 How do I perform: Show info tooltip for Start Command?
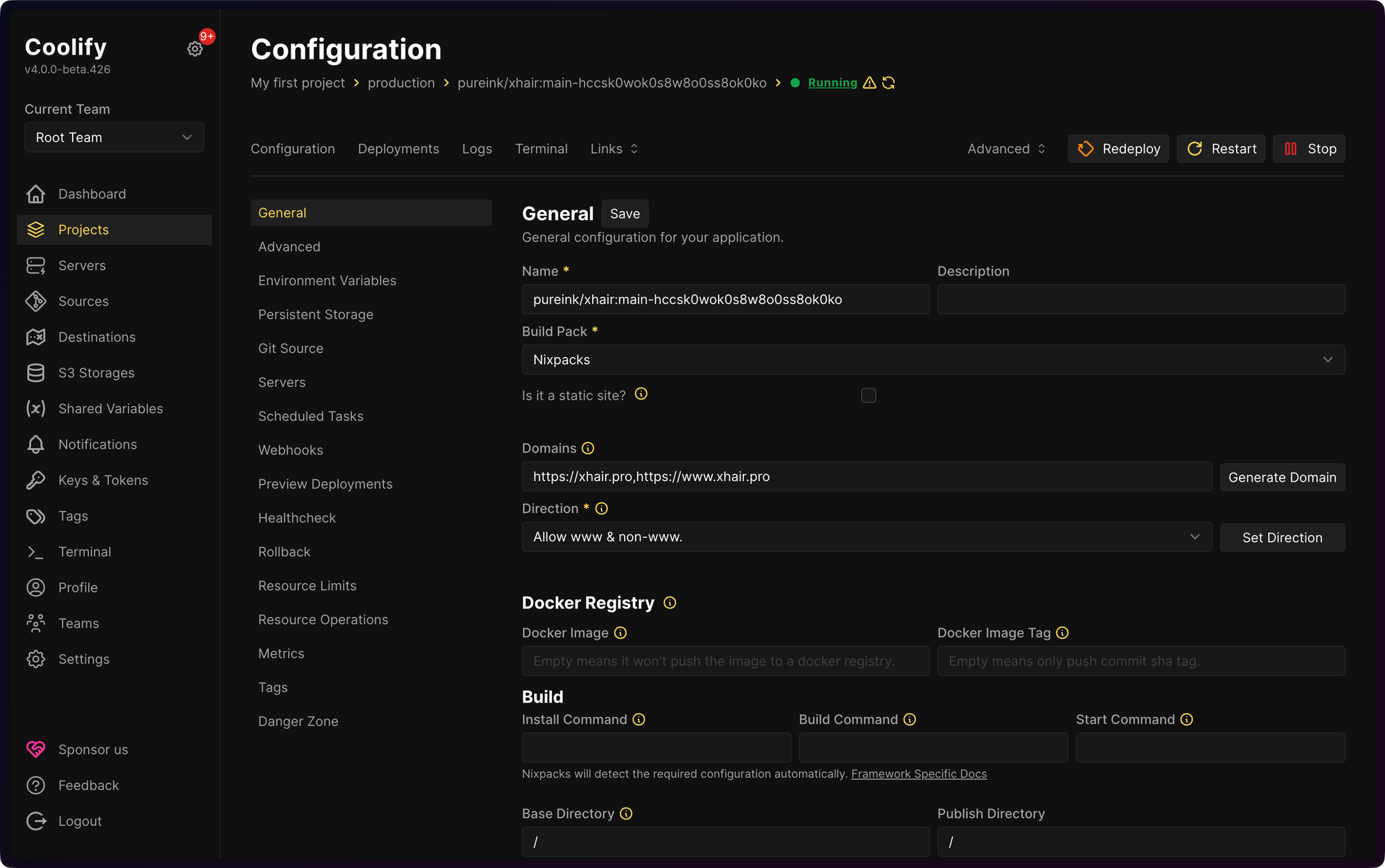(1187, 720)
